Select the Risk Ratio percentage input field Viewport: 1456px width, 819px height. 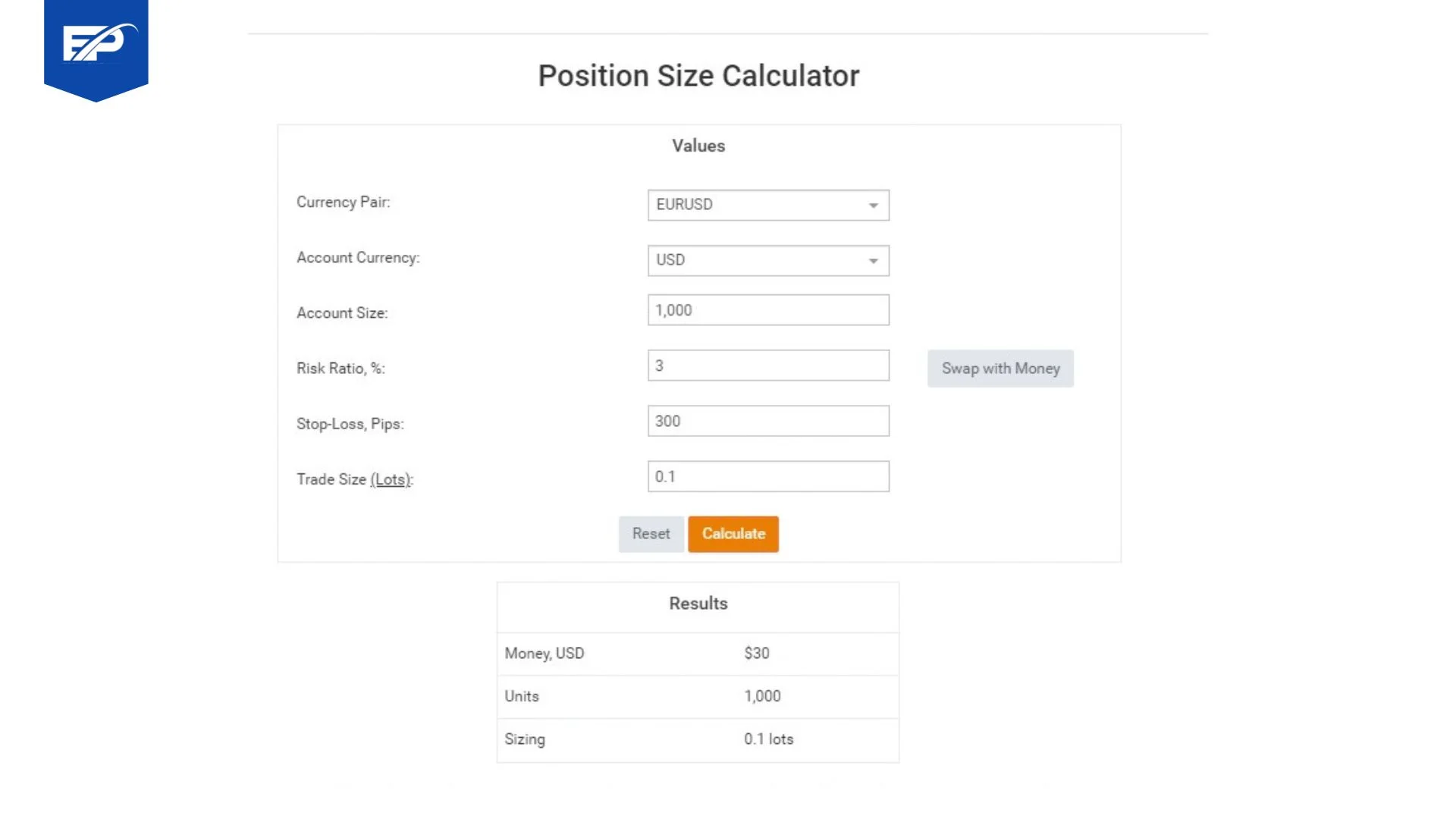tap(767, 365)
